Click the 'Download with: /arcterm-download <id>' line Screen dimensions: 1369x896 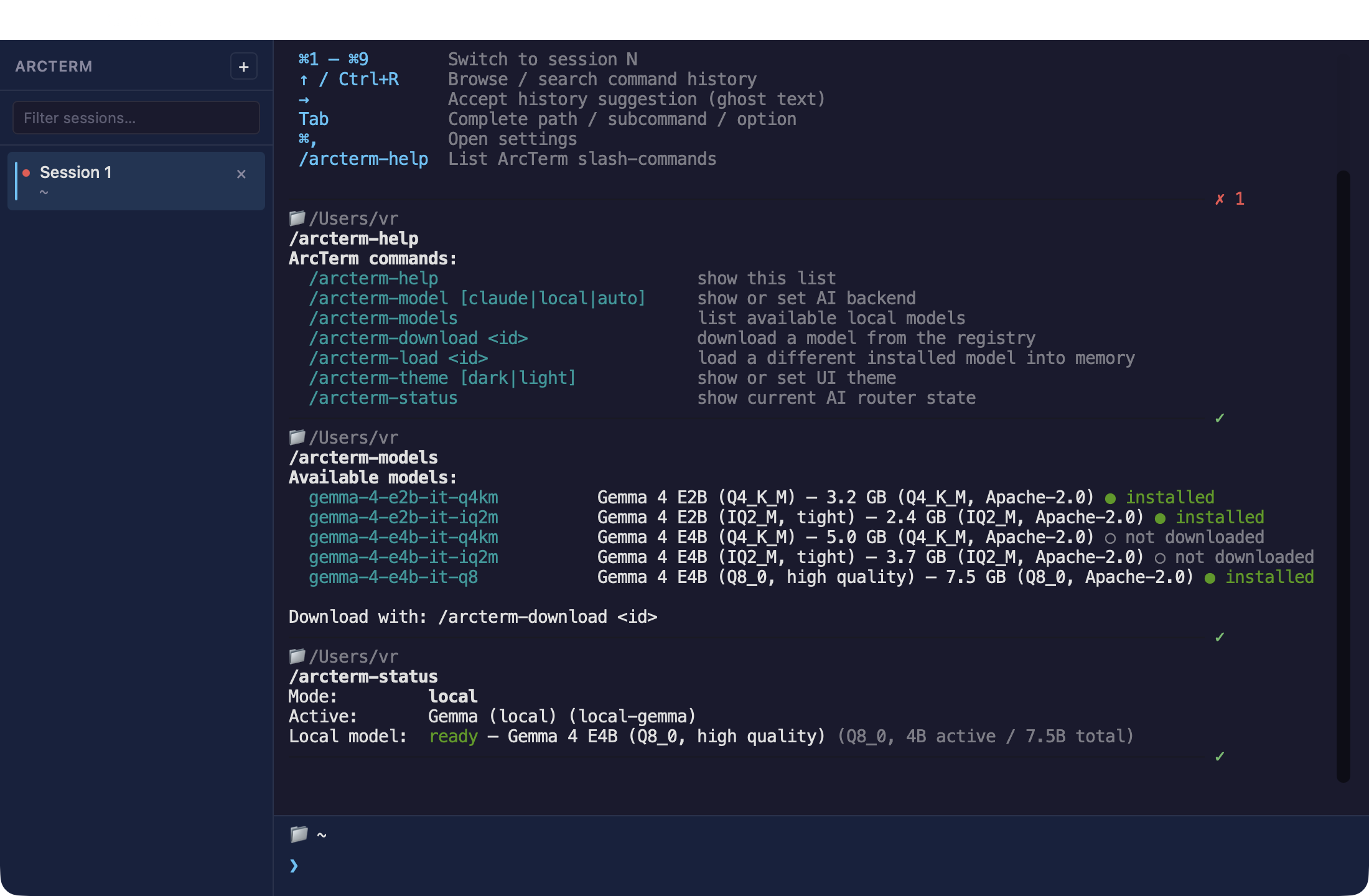(x=473, y=617)
